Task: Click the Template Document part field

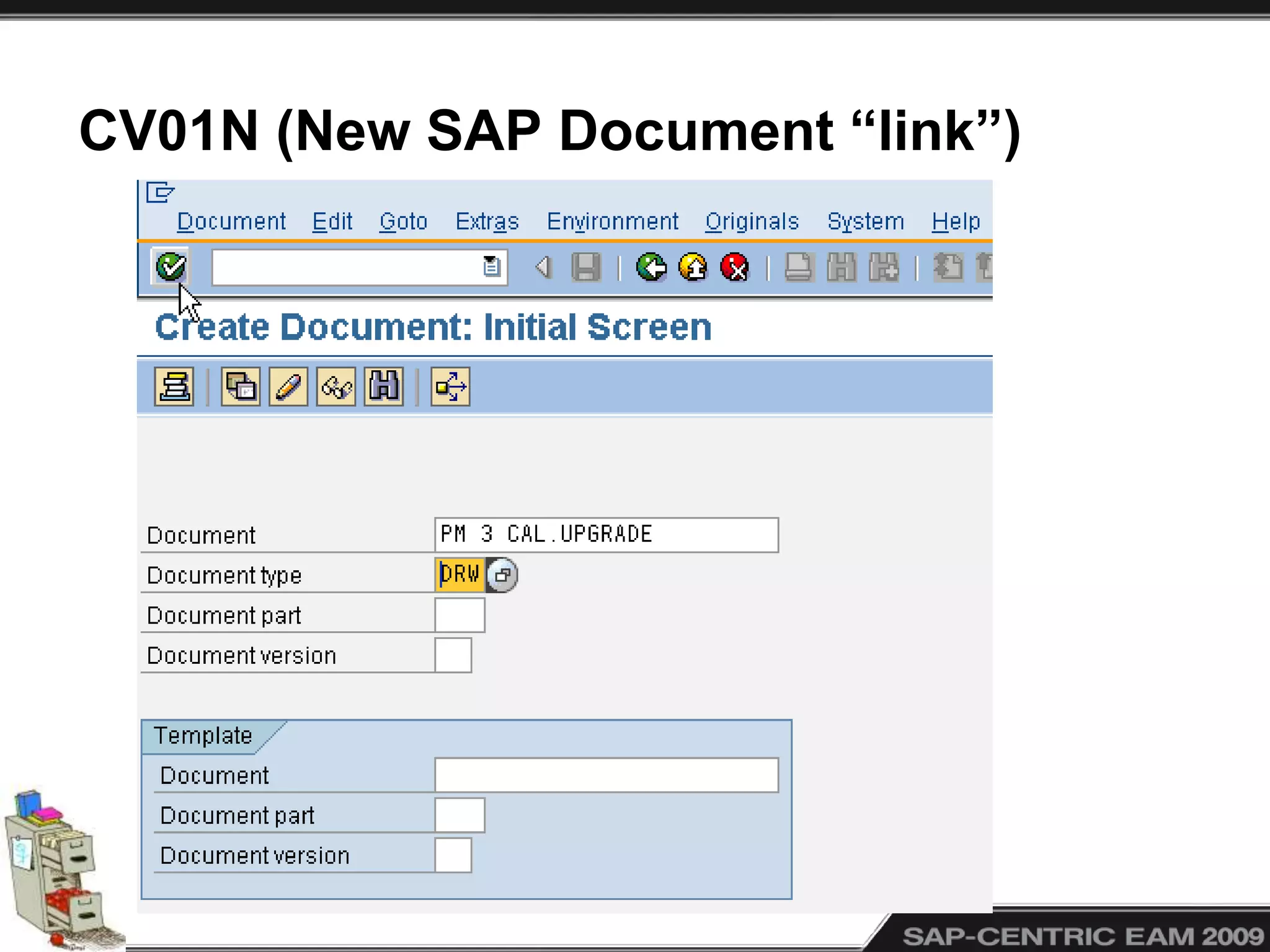Action: coord(460,815)
